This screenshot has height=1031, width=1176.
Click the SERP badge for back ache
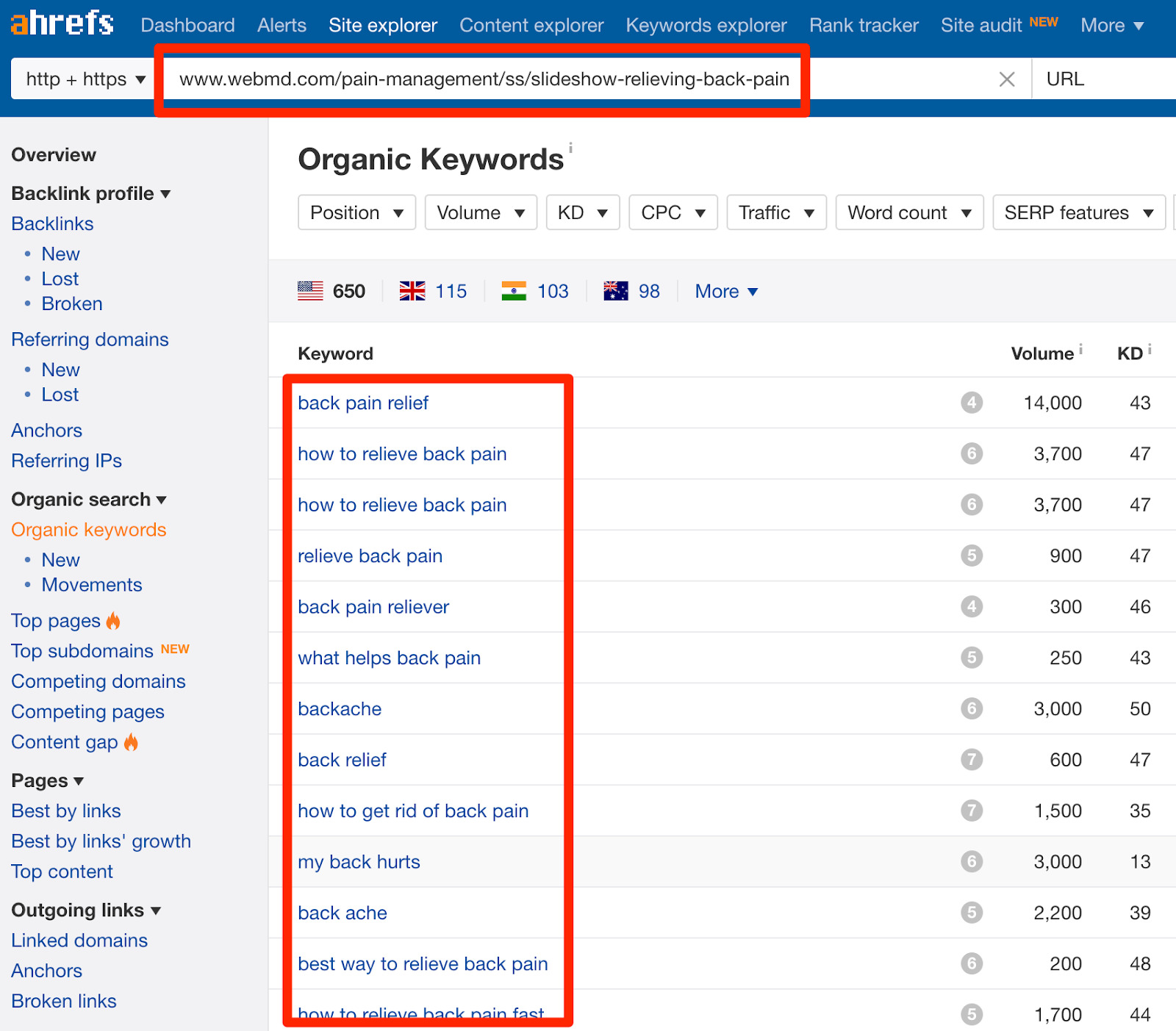click(972, 913)
